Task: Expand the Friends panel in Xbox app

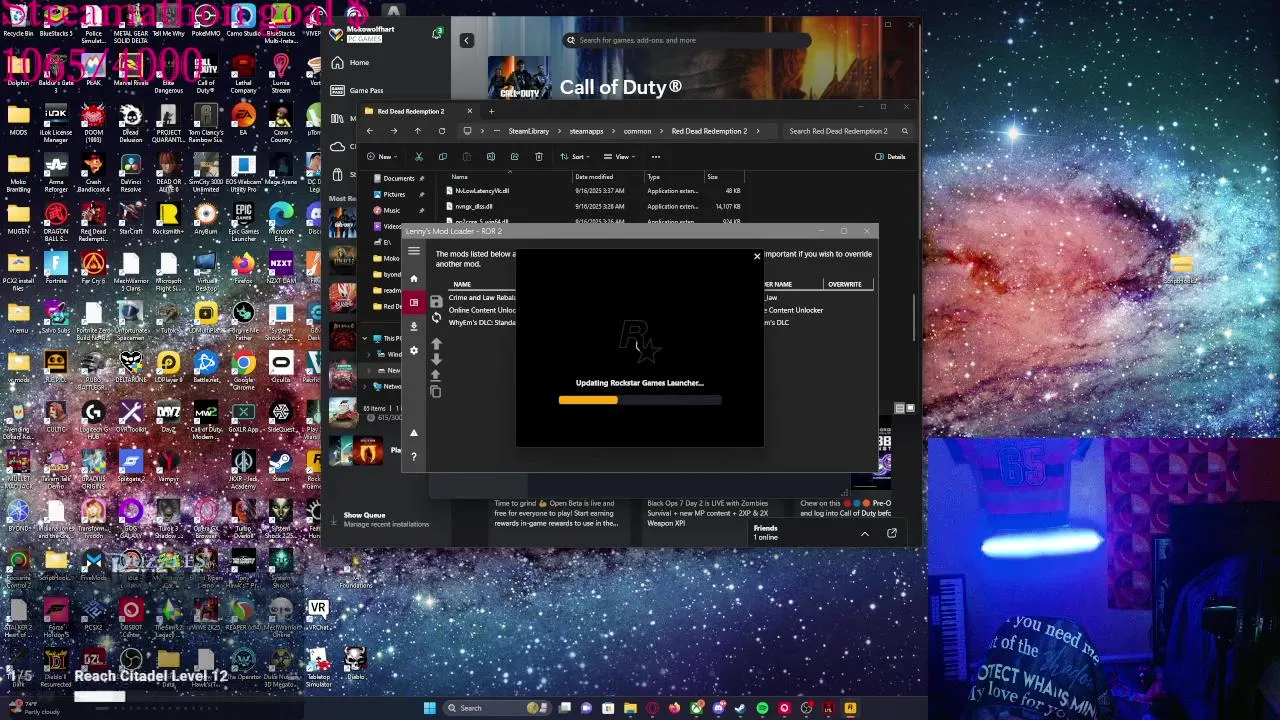Action: tap(865, 533)
